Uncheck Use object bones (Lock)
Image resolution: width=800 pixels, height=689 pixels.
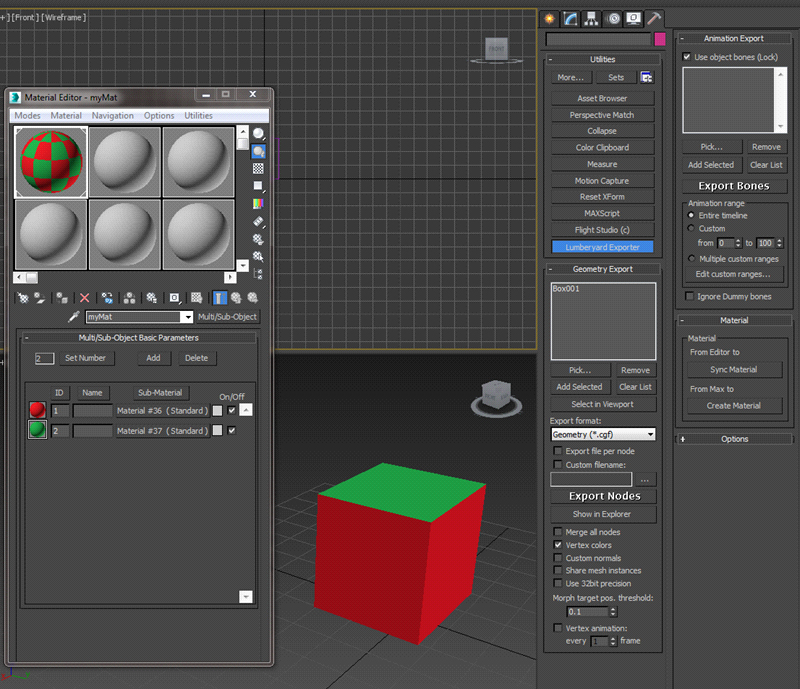point(687,57)
